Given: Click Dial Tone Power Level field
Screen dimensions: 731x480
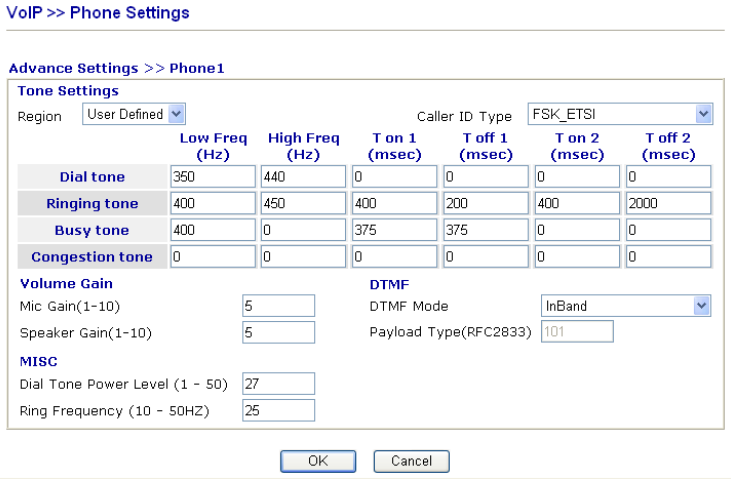Looking at the screenshot, I should tap(279, 384).
